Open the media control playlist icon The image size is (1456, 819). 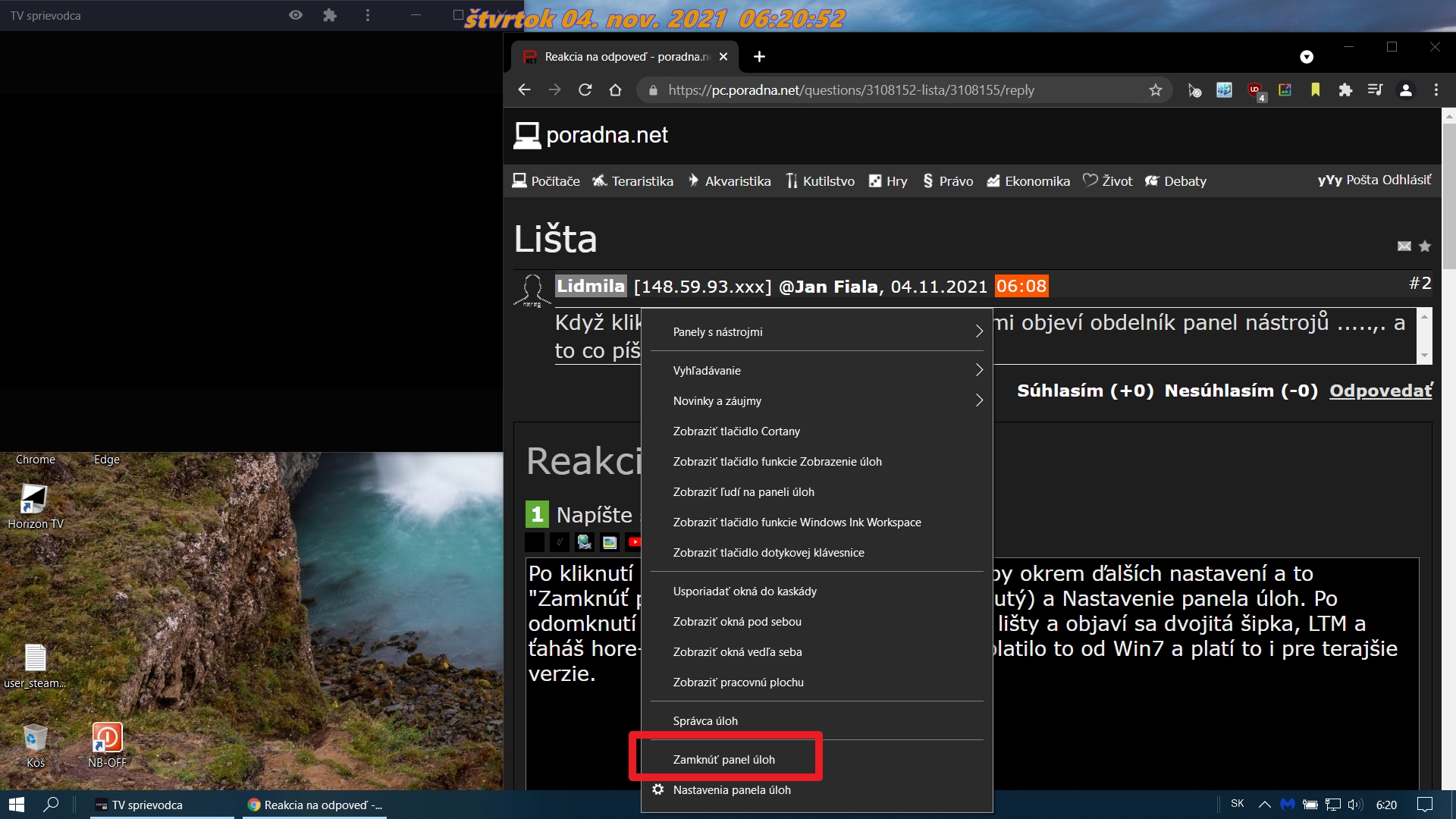(x=1375, y=90)
